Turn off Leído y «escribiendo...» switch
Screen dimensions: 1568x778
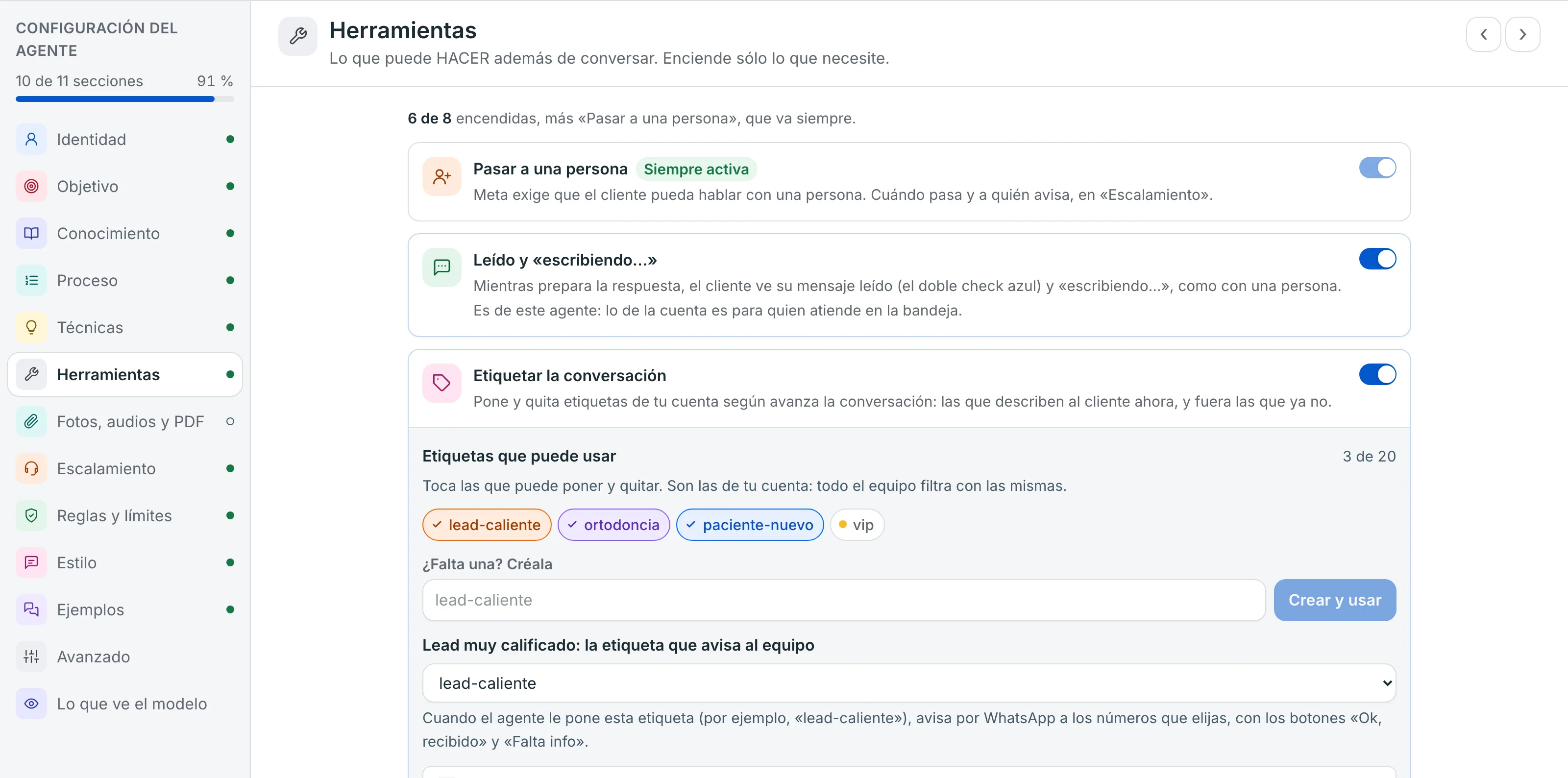(1377, 259)
